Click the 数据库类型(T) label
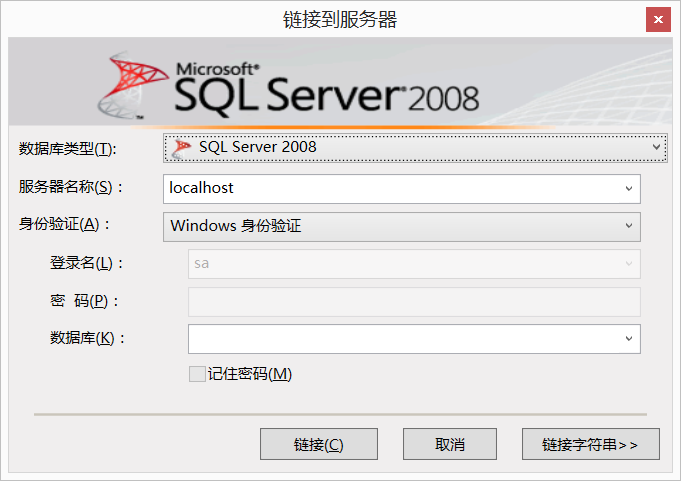The height and width of the screenshot is (481, 681). [67, 149]
